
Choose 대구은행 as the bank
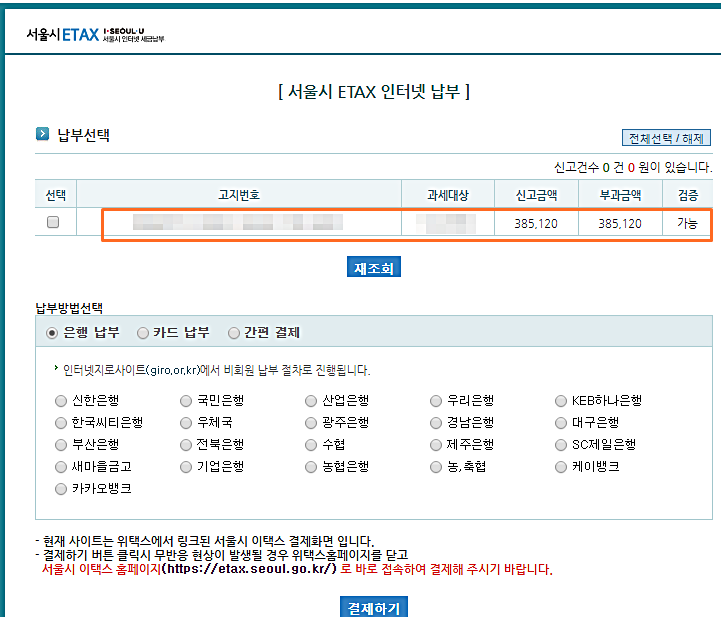pyautogui.click(x=561, y=423)
